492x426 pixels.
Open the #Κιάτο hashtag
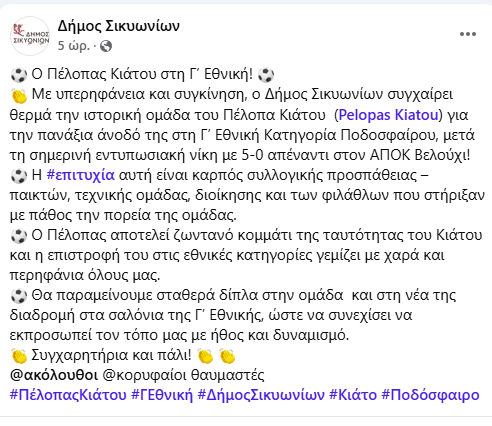353,395
